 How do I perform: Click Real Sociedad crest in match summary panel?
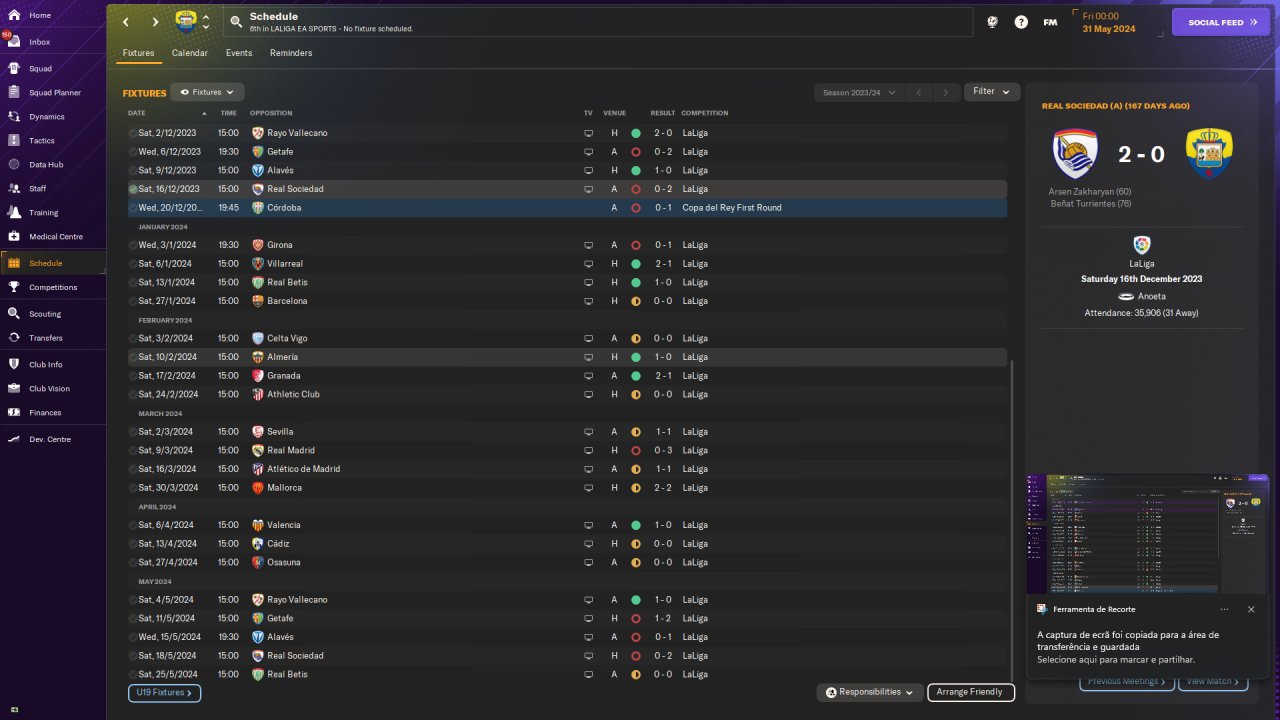tap(1076, 154)
